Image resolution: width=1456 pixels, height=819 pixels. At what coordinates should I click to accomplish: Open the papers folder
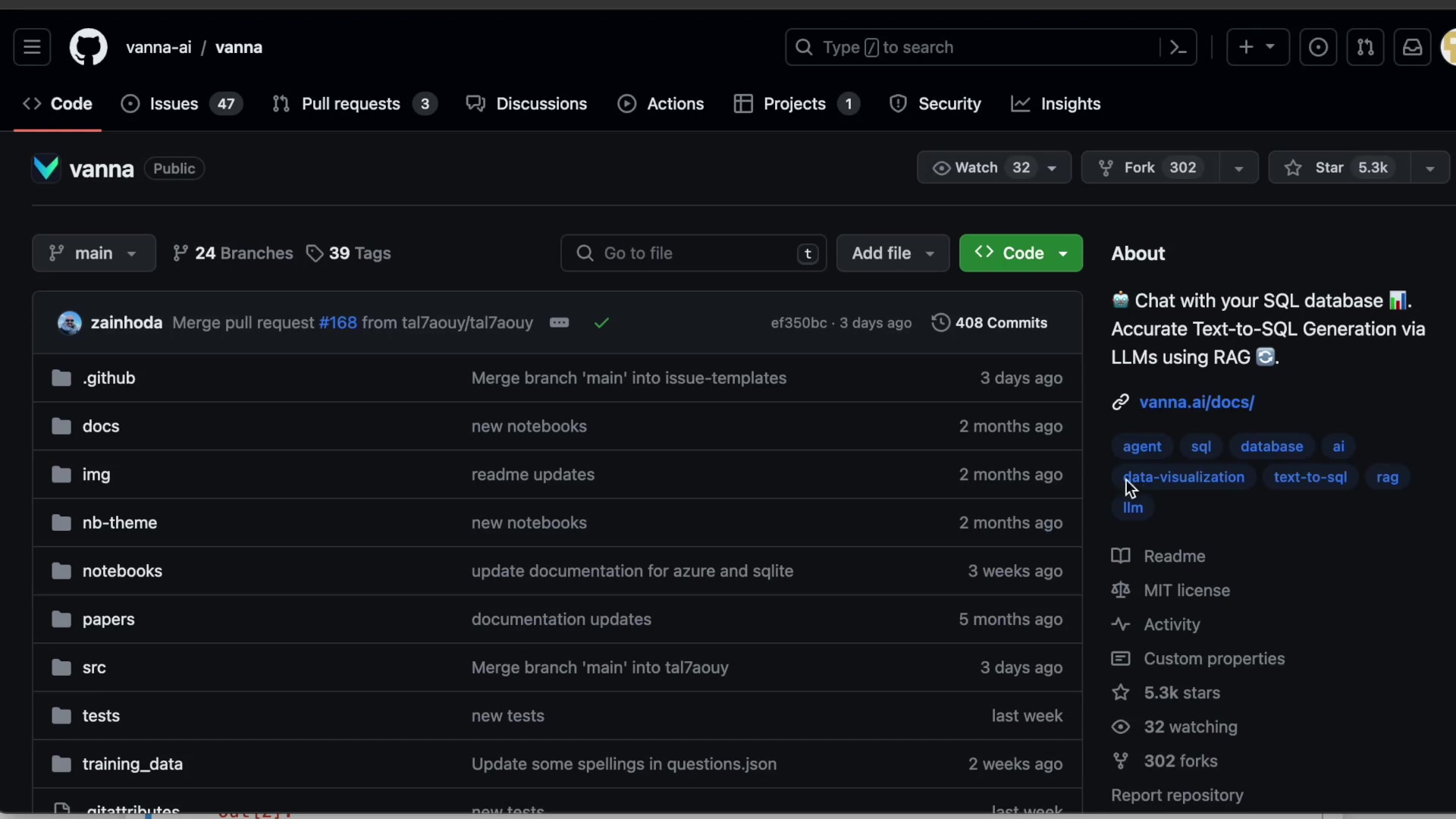click(108, 620)
